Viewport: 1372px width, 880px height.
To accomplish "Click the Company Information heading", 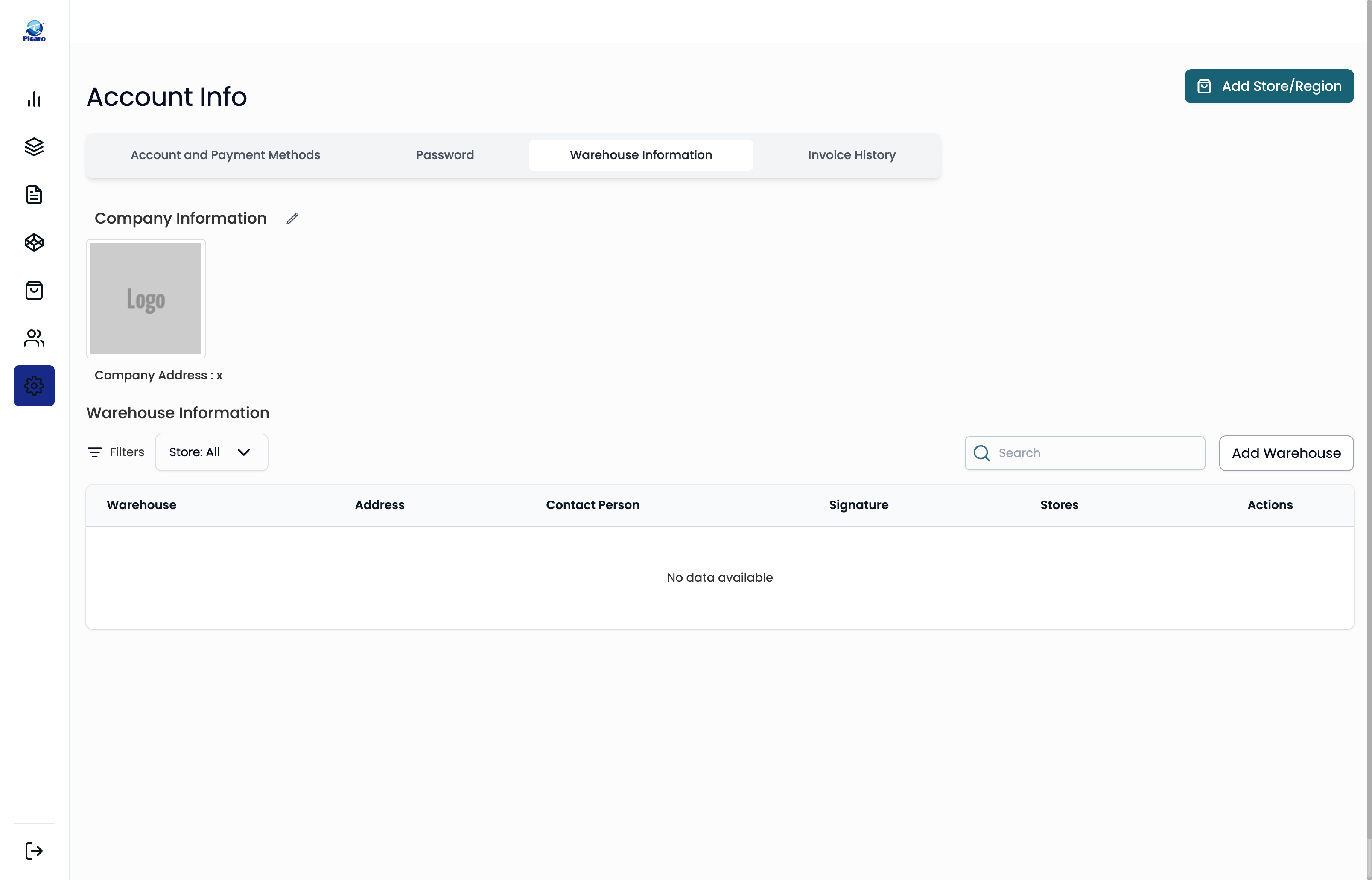I will click(181, 218).
